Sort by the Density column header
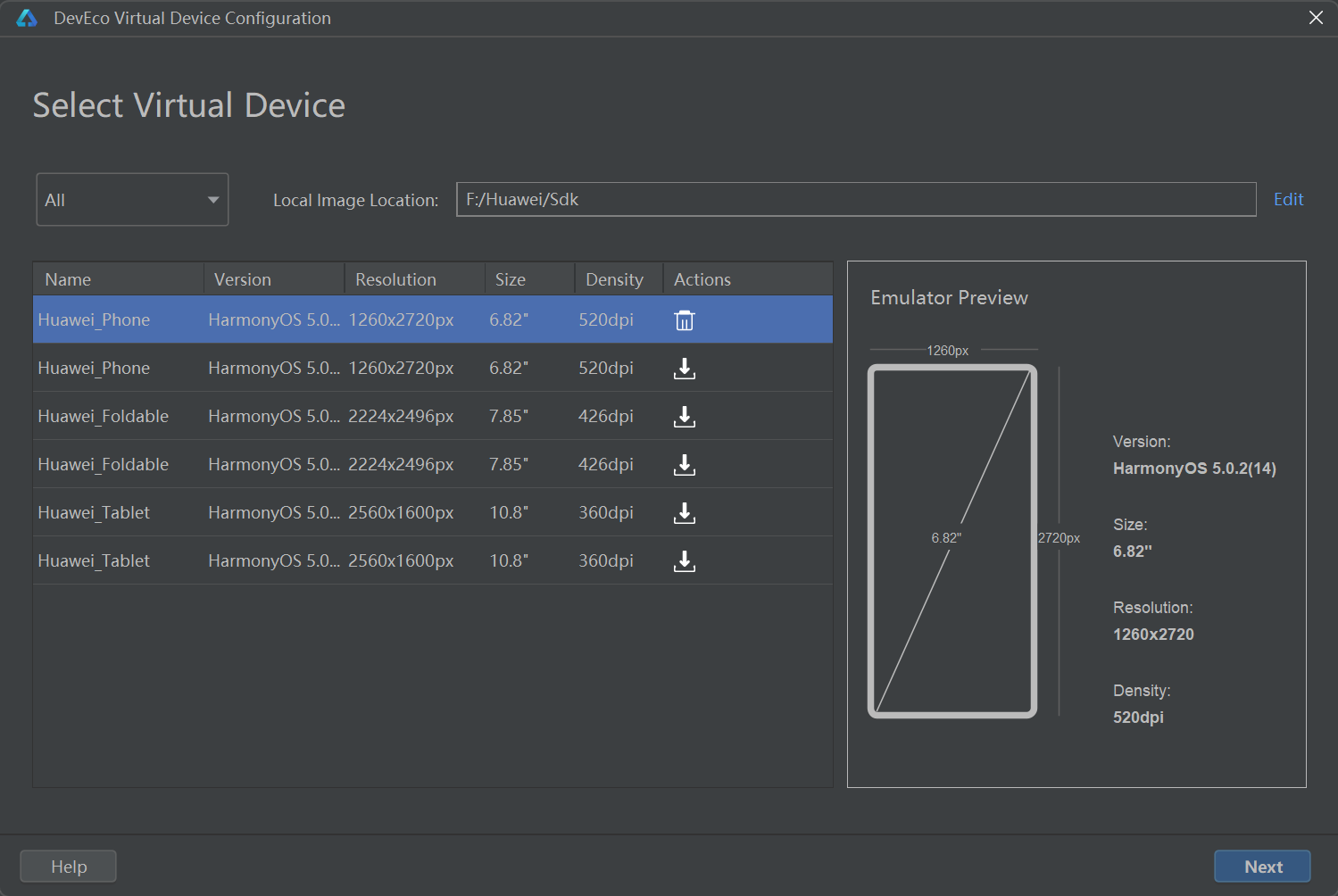1338x896 pixels. click(x=619, y=279)
